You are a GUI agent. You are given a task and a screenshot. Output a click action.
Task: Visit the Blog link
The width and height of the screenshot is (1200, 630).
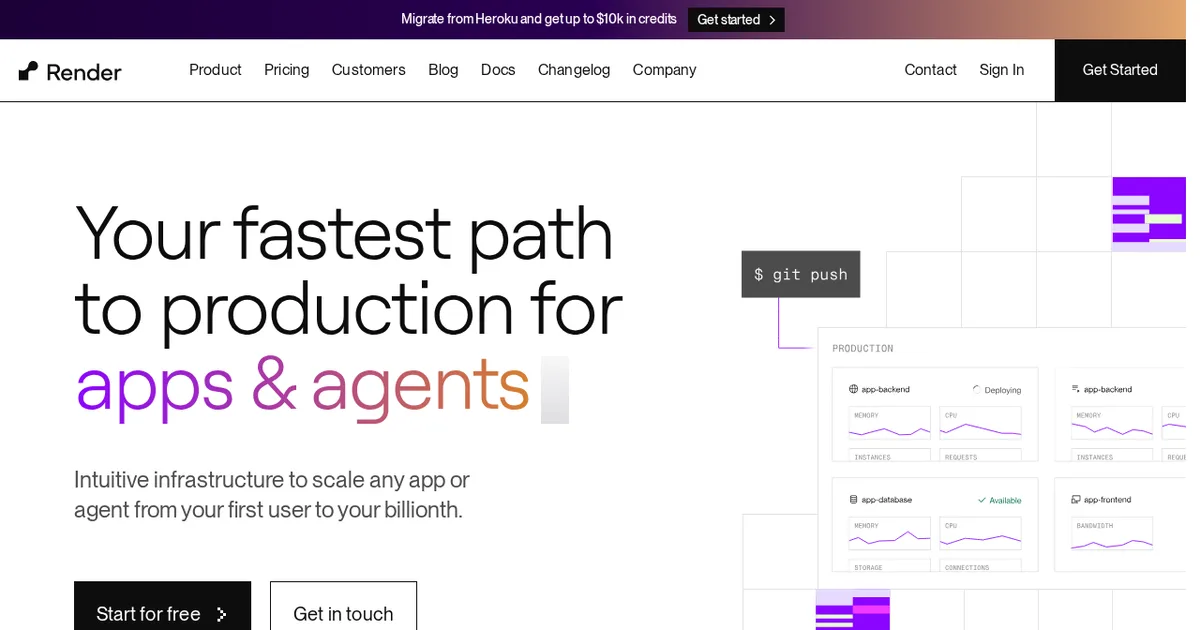coord(443,70)
